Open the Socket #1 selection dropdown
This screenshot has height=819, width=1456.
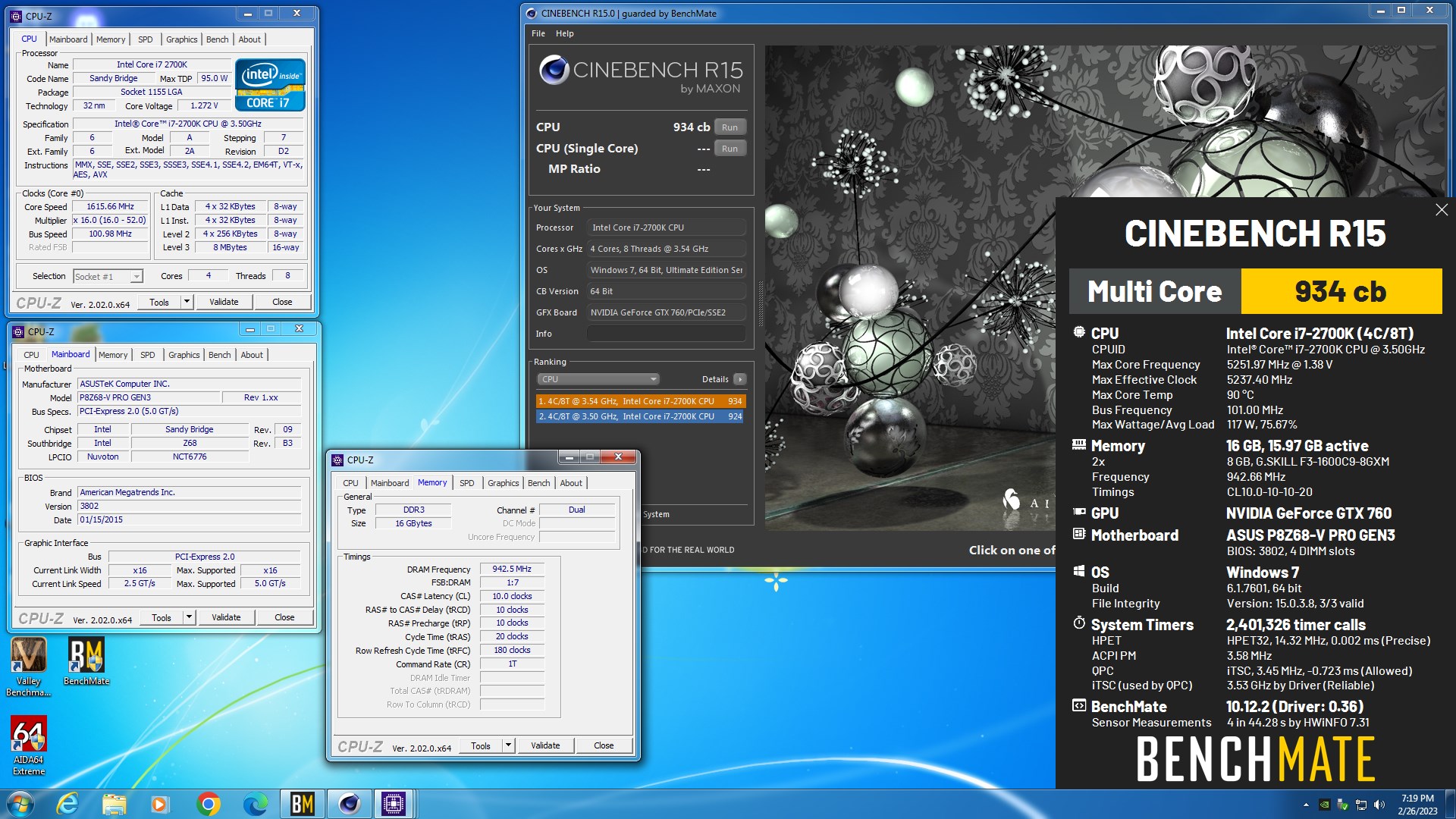108,277
